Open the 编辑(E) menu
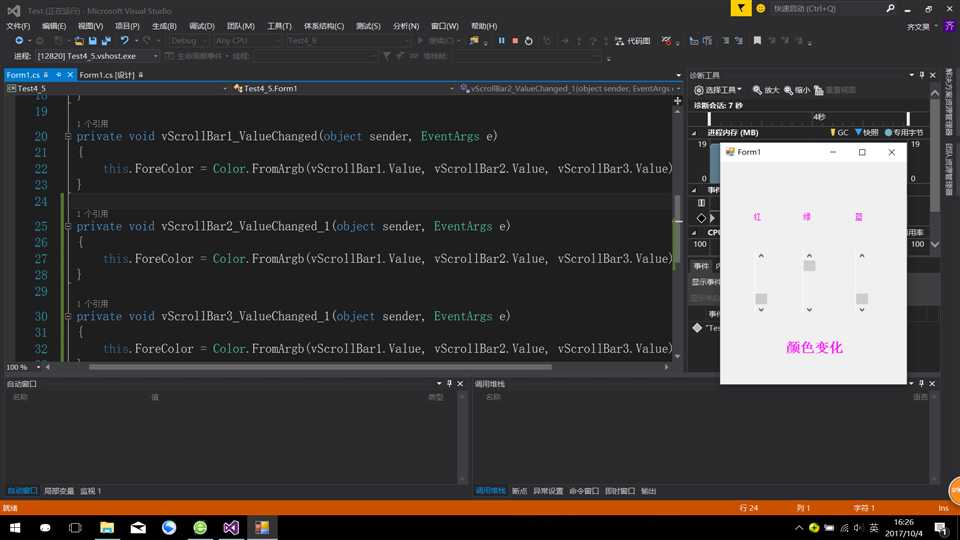Image resolution: width=960 pixels, height=540 pixels. 54,26
